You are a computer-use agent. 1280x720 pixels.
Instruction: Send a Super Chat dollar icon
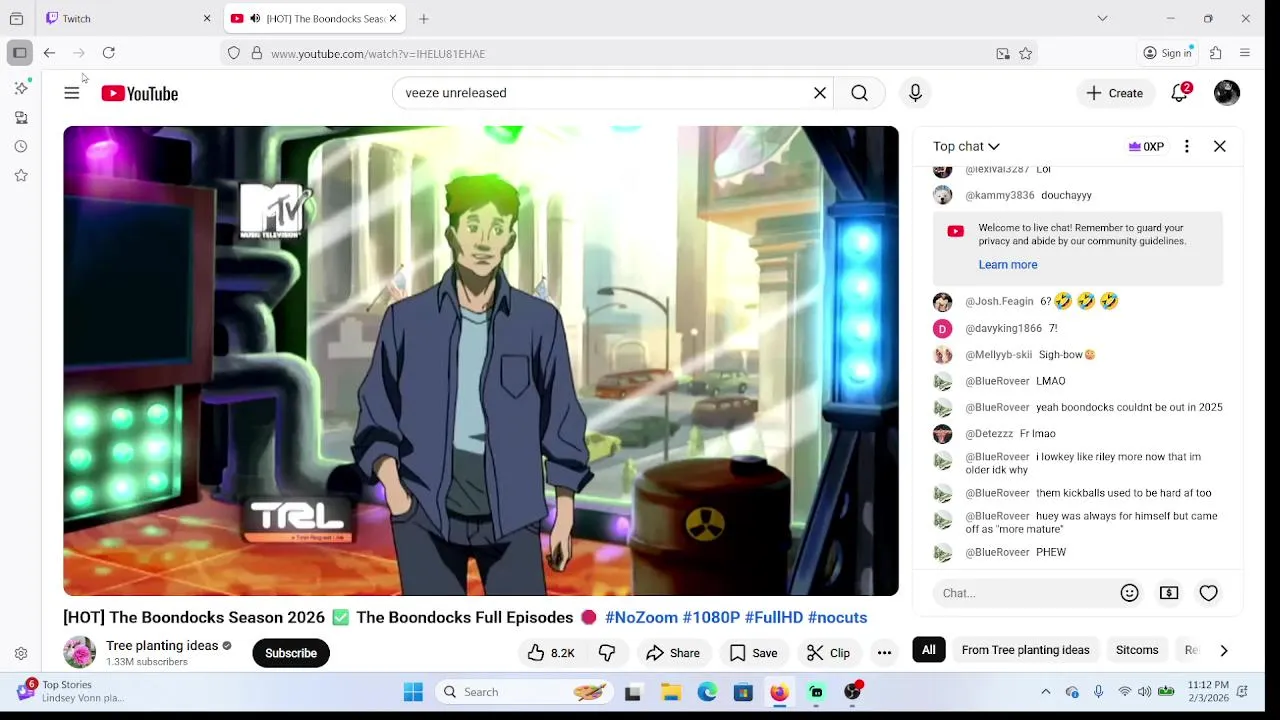coord(1169,593)
